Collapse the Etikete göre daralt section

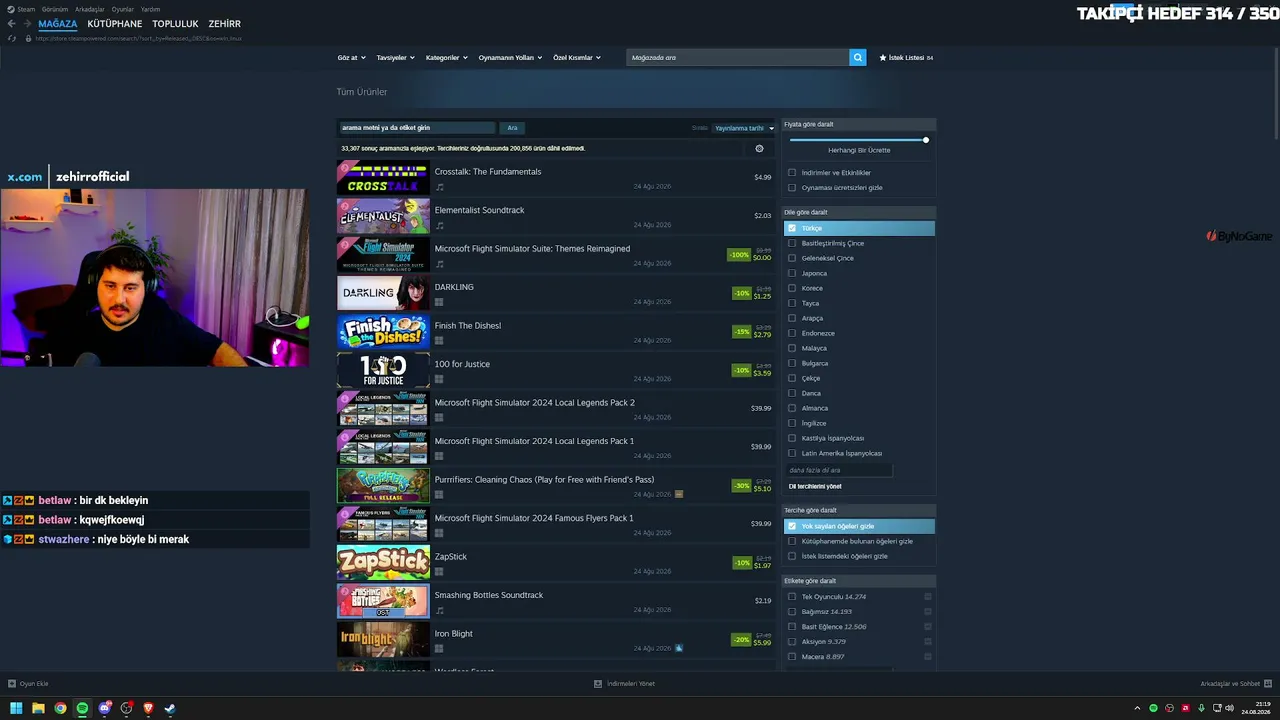(x=859, y=581)
